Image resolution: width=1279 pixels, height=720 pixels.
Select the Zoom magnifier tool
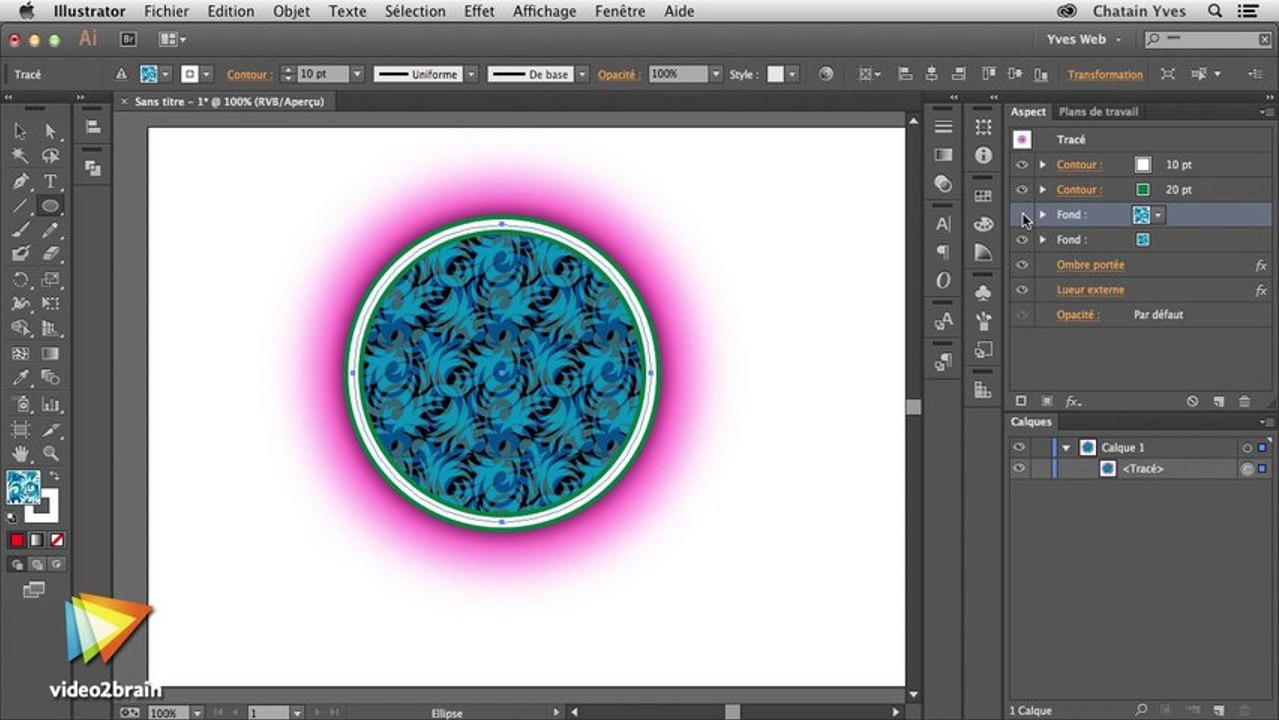click(x=50, y=453)
